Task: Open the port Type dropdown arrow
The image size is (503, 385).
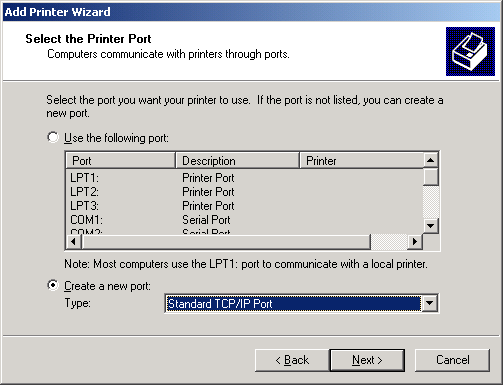Action: click(x=430, y=303)
